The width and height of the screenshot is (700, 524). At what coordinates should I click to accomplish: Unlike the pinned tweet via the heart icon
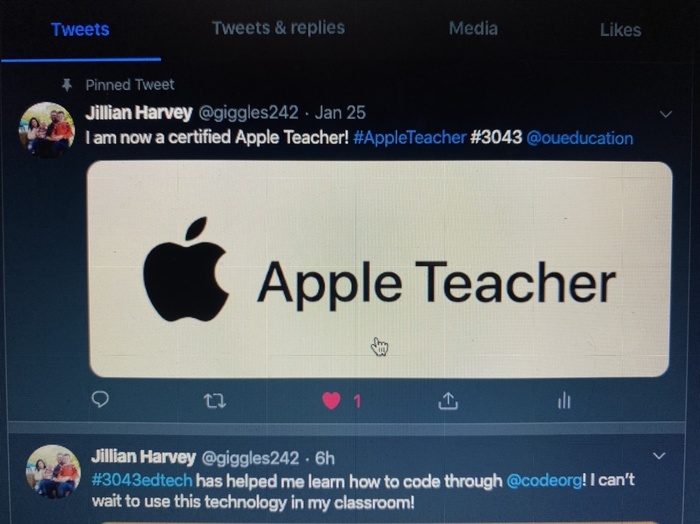click(331, 401)
